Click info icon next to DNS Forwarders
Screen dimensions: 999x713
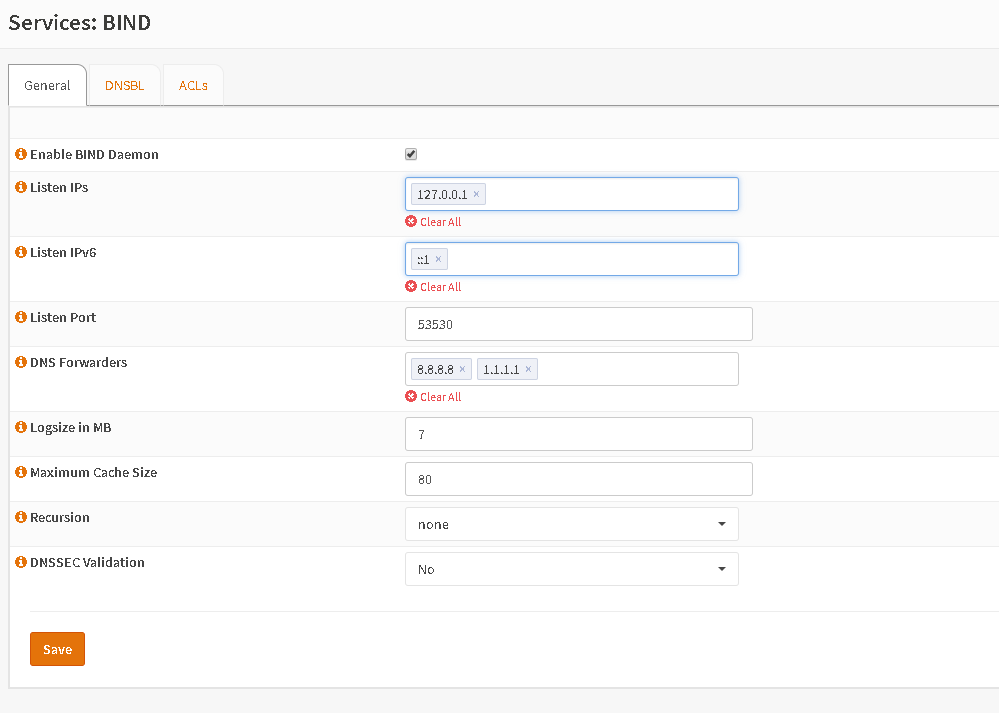(x=21, y=363)
